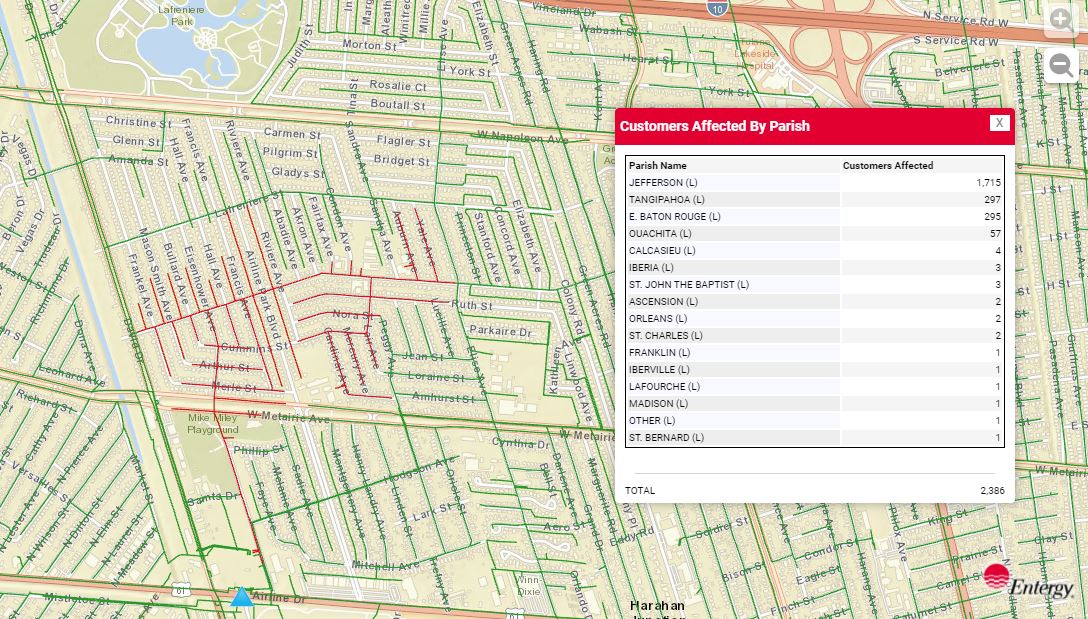Image resolution: width=1088 pixels, height=619 pixels.
Task: Select the CALCASIEU (L) row
Action: pyautogui.click(x=815, y=251)
